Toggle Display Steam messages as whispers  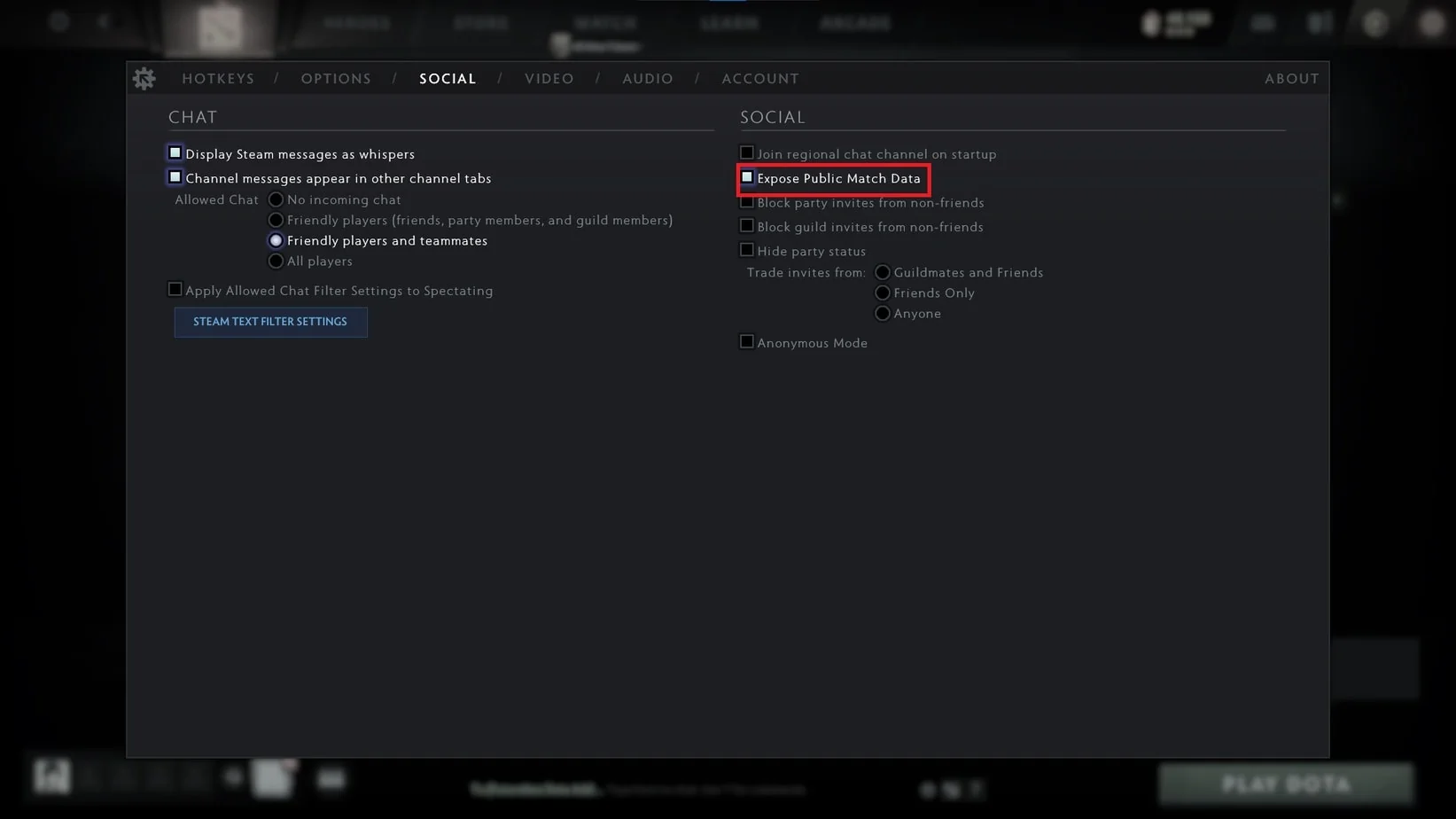point(175,153)
